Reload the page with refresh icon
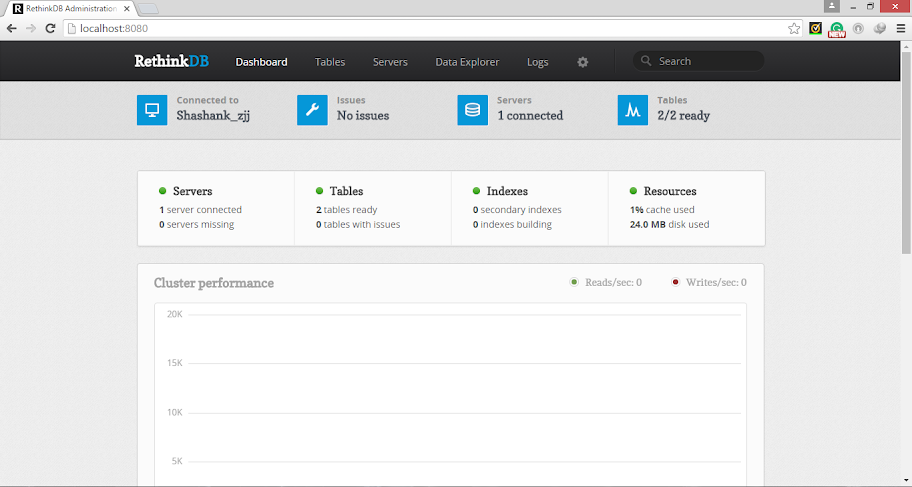 pos(51,29)
